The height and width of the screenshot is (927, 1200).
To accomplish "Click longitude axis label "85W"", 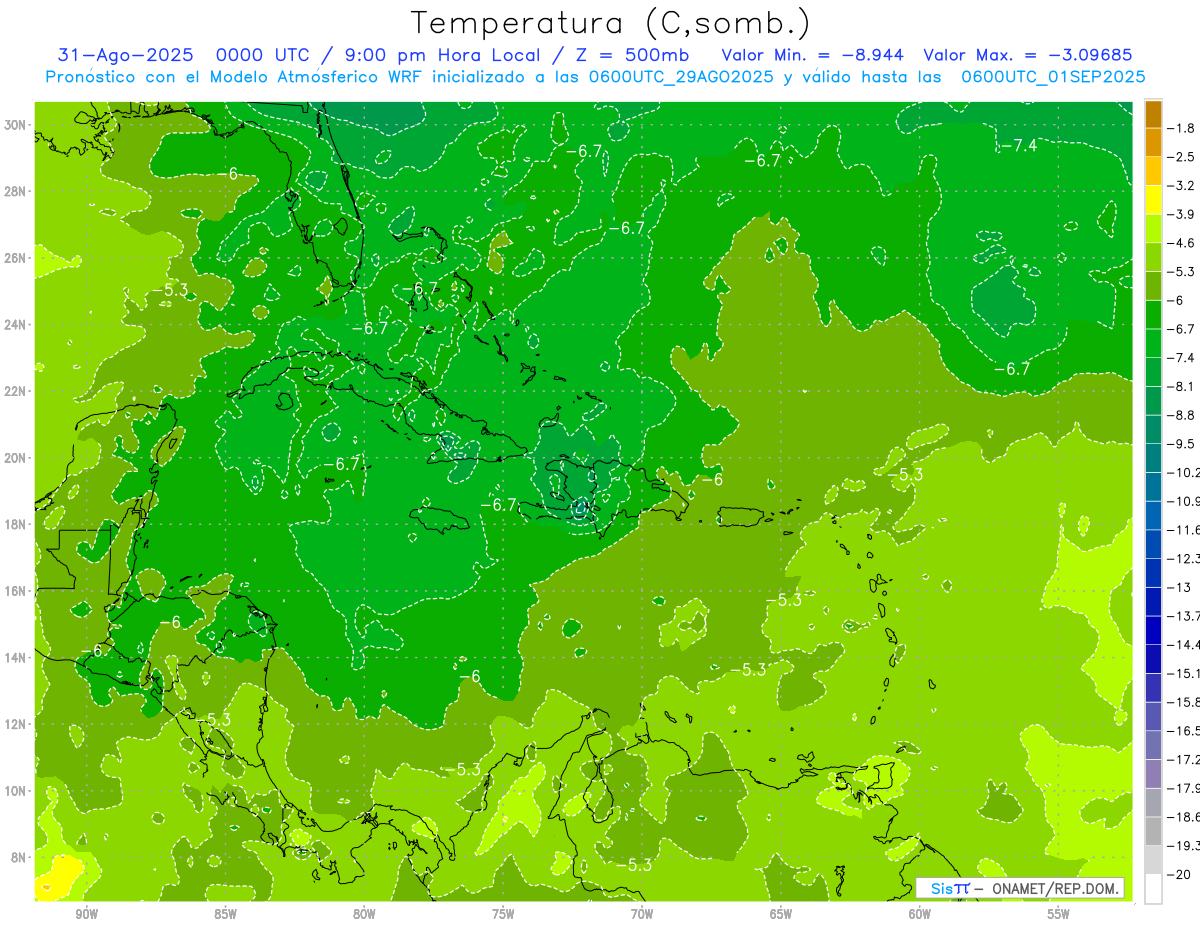I will (226, 914).
